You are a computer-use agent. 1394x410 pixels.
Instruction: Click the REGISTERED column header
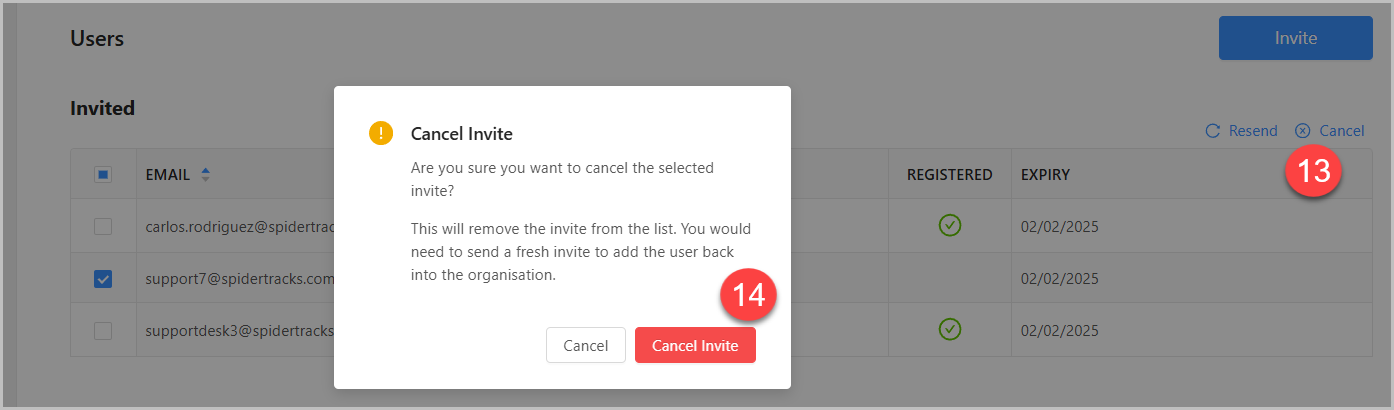[x=950, y=175]
